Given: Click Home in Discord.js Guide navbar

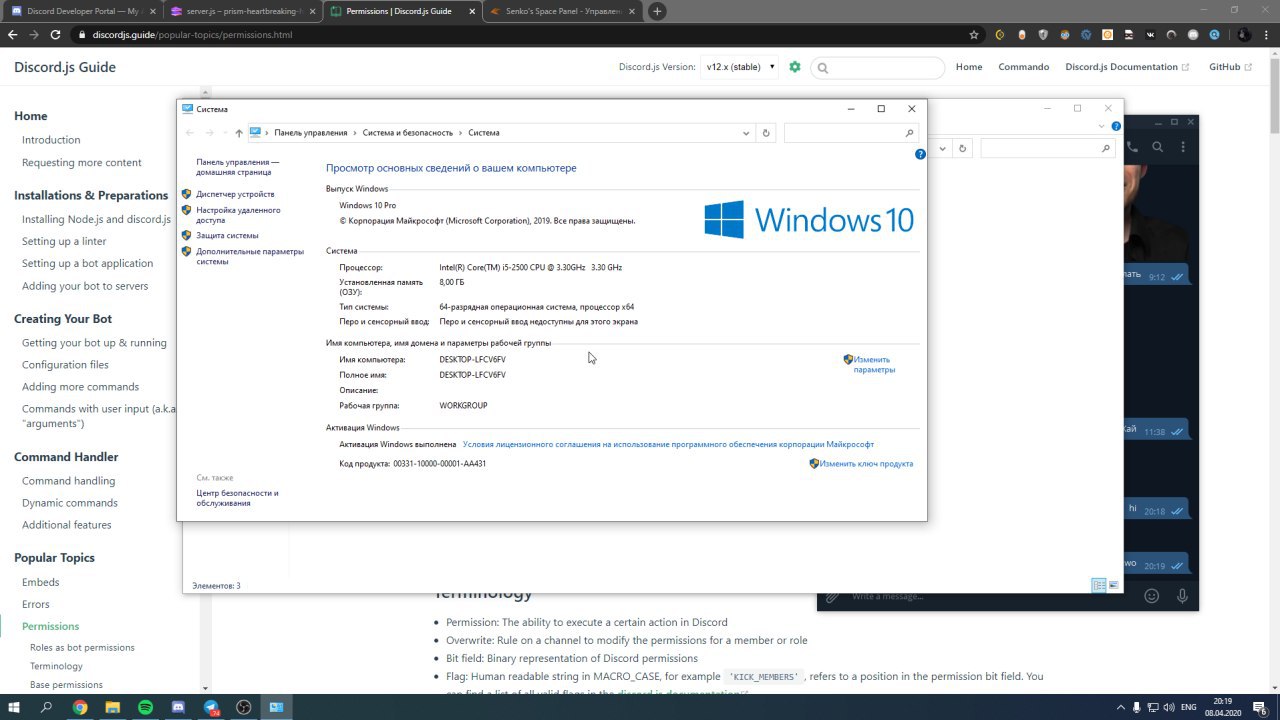Looking at the screenshot, I should tap(969, 67).
